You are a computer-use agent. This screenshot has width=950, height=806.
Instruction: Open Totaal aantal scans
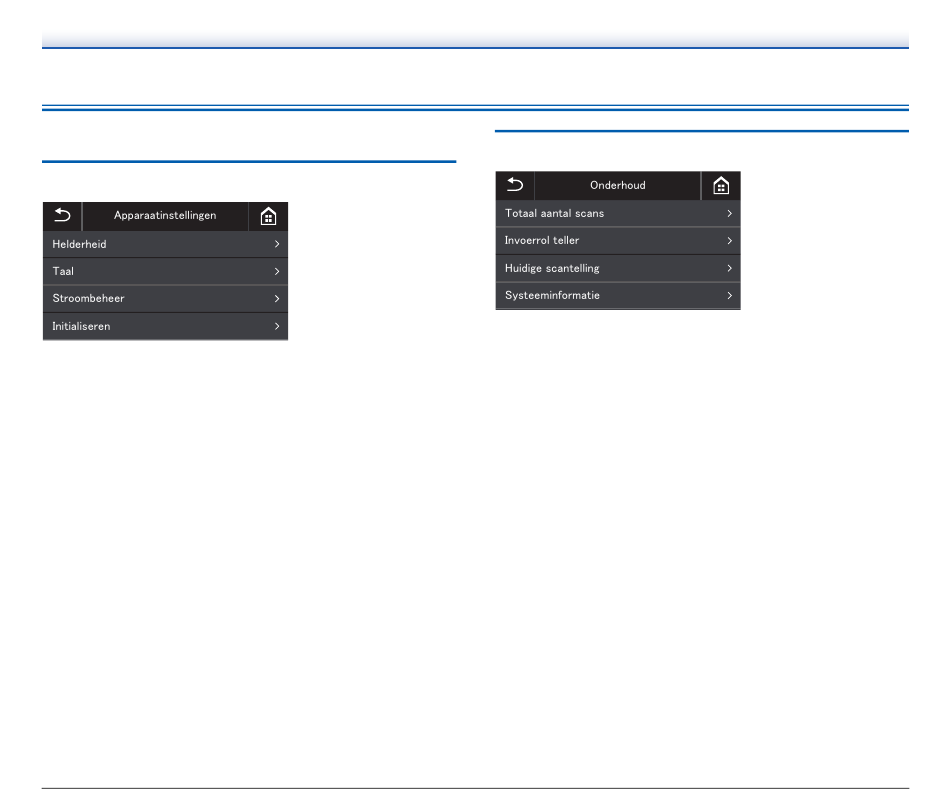(x=618, y=213)
